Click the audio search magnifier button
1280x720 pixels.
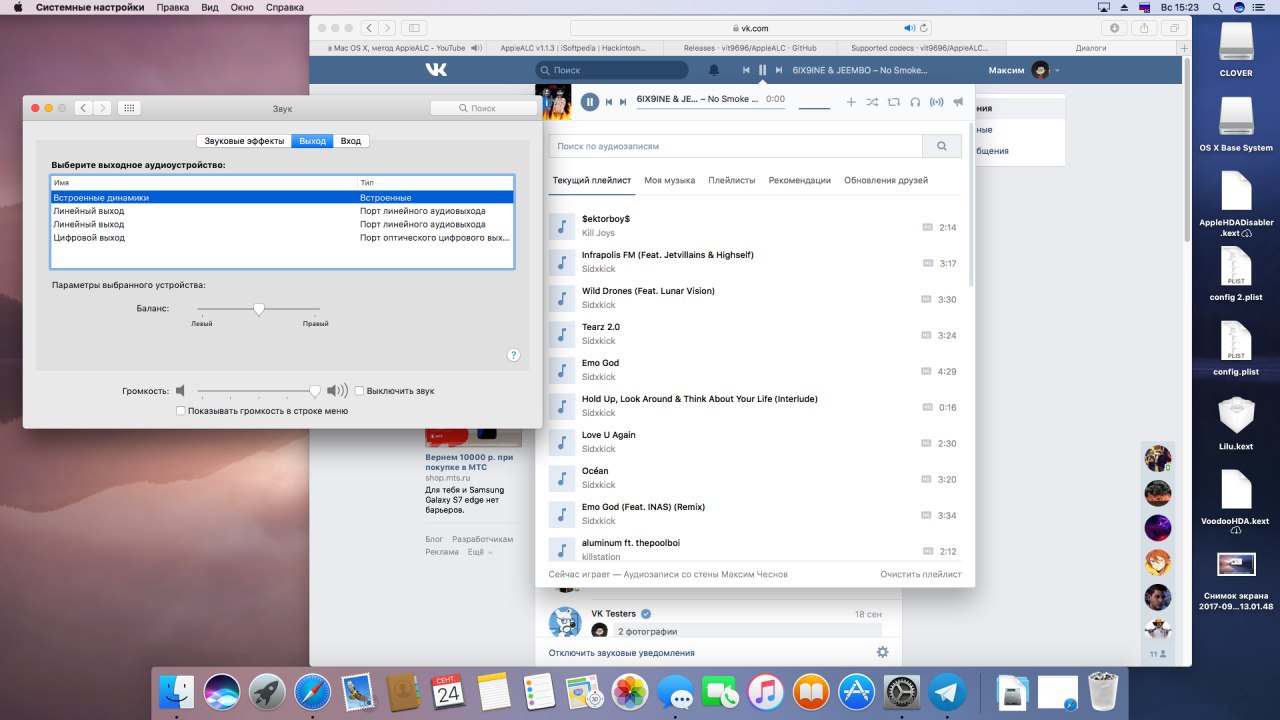942,146
